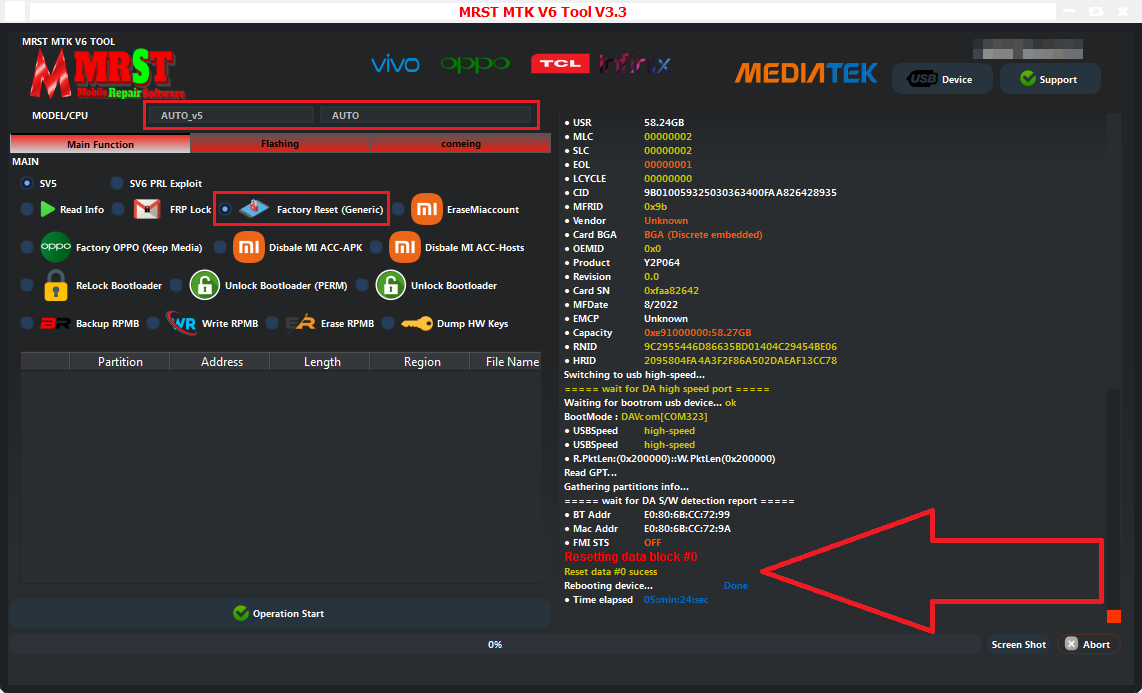Switch to the Flashing tab
1142x693 pixels.
tap(280, 144)
